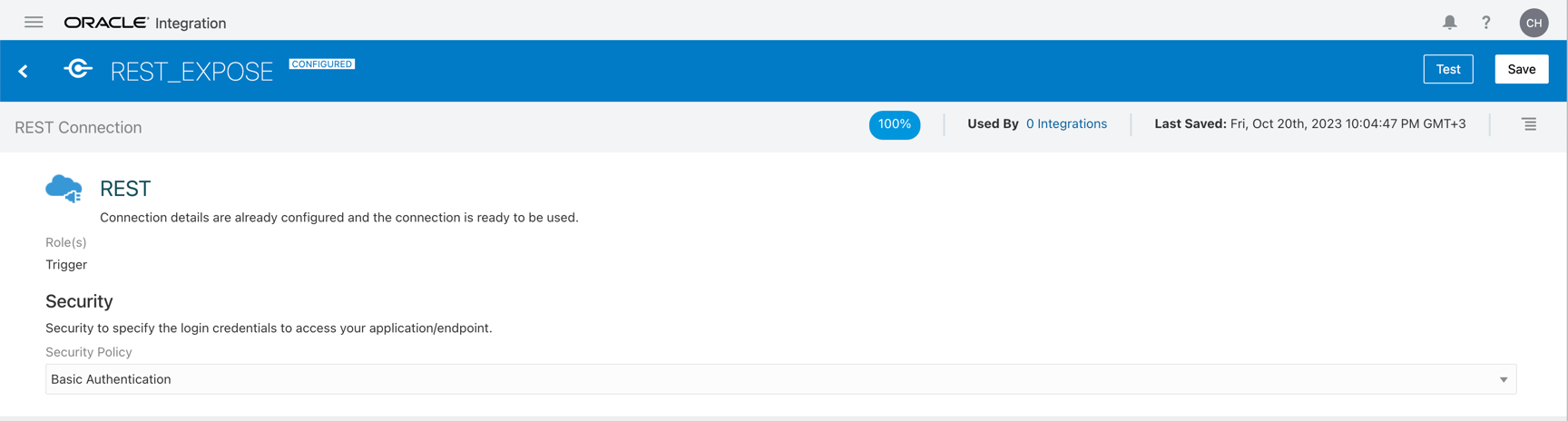This screenshot has width=1568, height=421.
Task: Save the connection with the Save button
Action: click(x=1521, y=69)
